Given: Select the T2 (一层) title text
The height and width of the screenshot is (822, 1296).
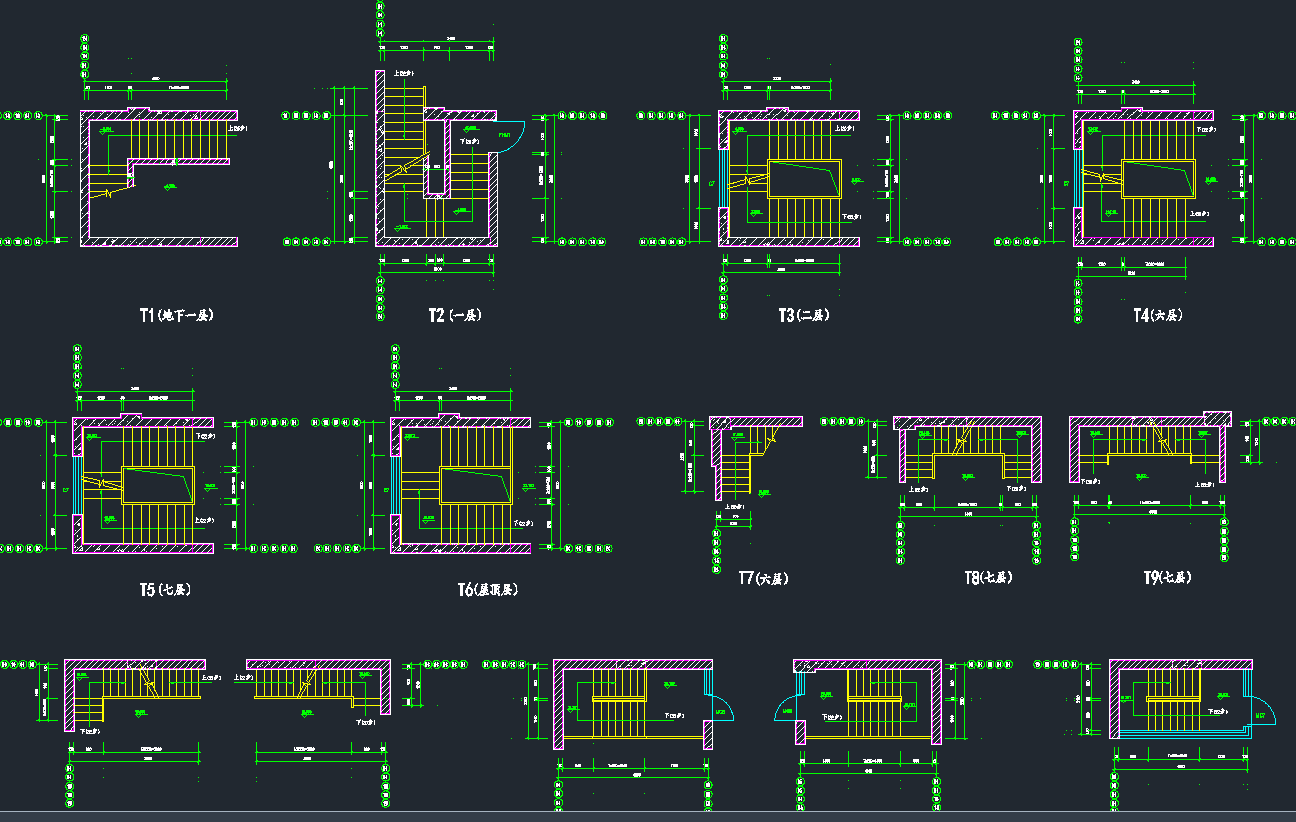Looking at the screenshot, I should tap(455, 315).
